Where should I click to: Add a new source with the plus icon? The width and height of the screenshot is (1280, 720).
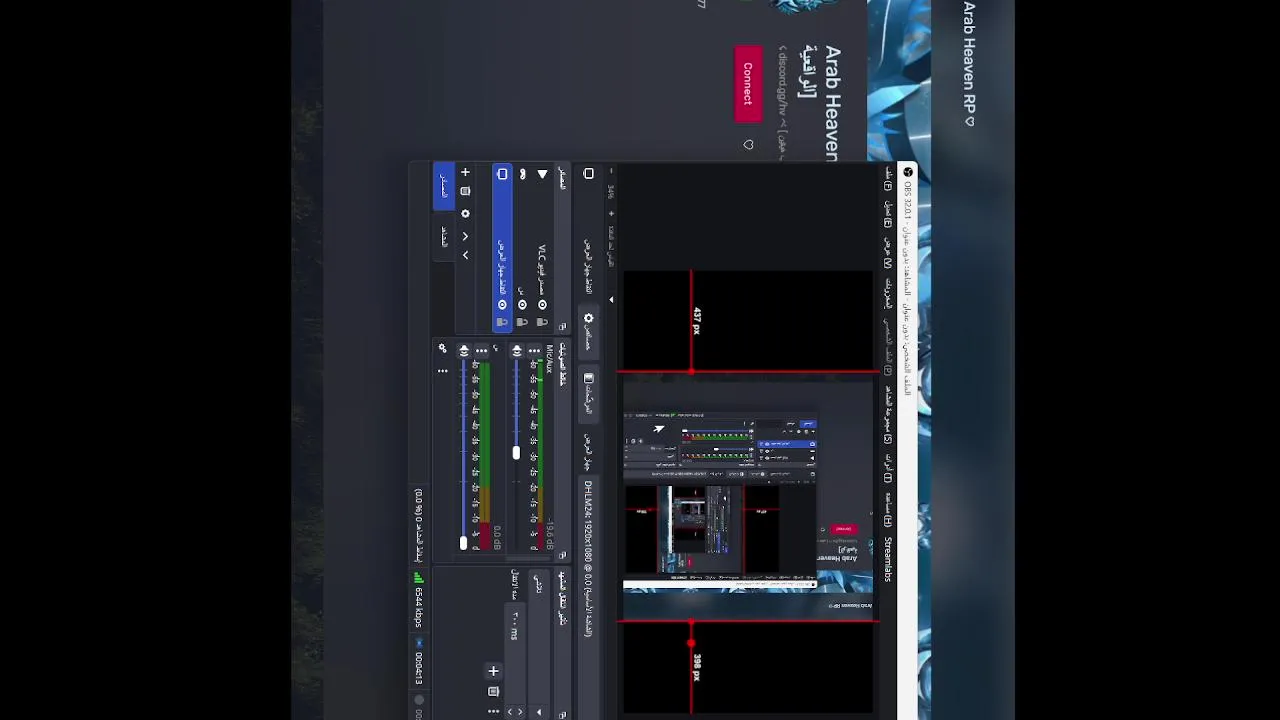click(465, 172)
